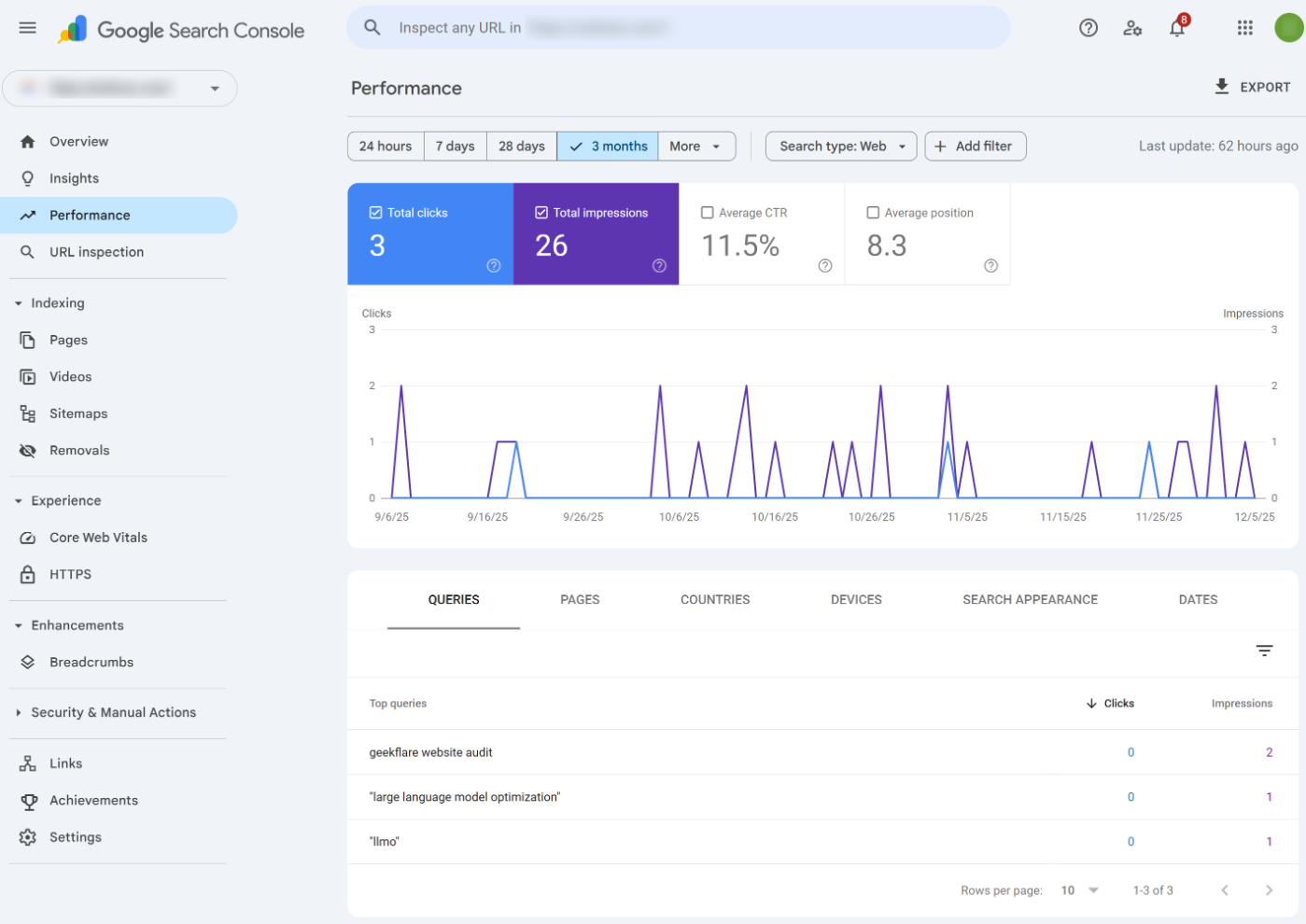This screenshot has width=1306, height=924.
Task: Open the property selector dropdown
Action: [x=119, y=88]
